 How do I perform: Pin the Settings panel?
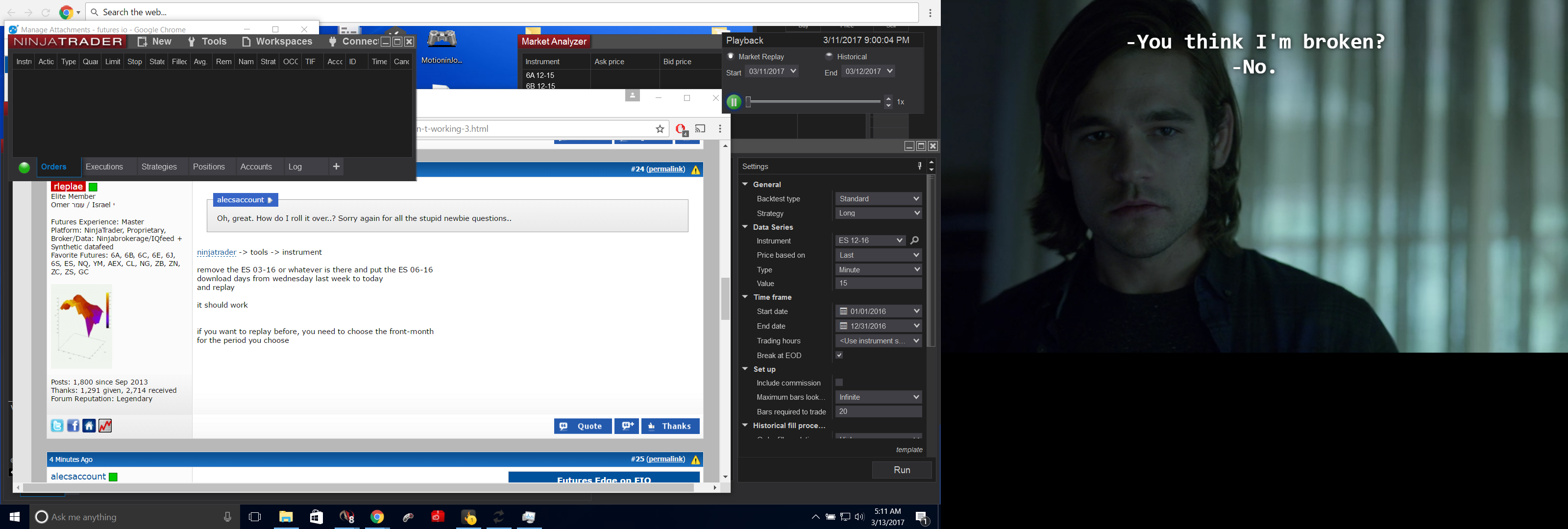click(919, 166)
